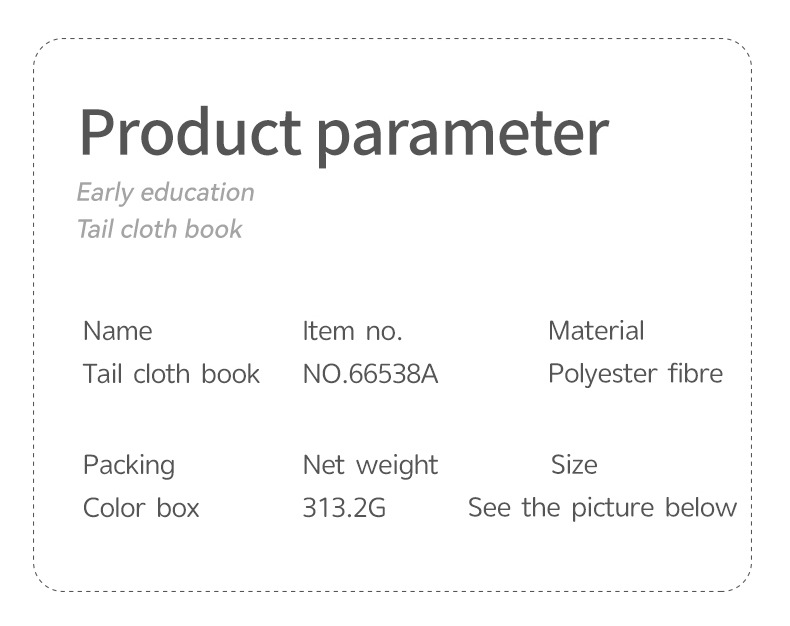Click the "Size" label
790x626 pixels.
tap(574, 465)
